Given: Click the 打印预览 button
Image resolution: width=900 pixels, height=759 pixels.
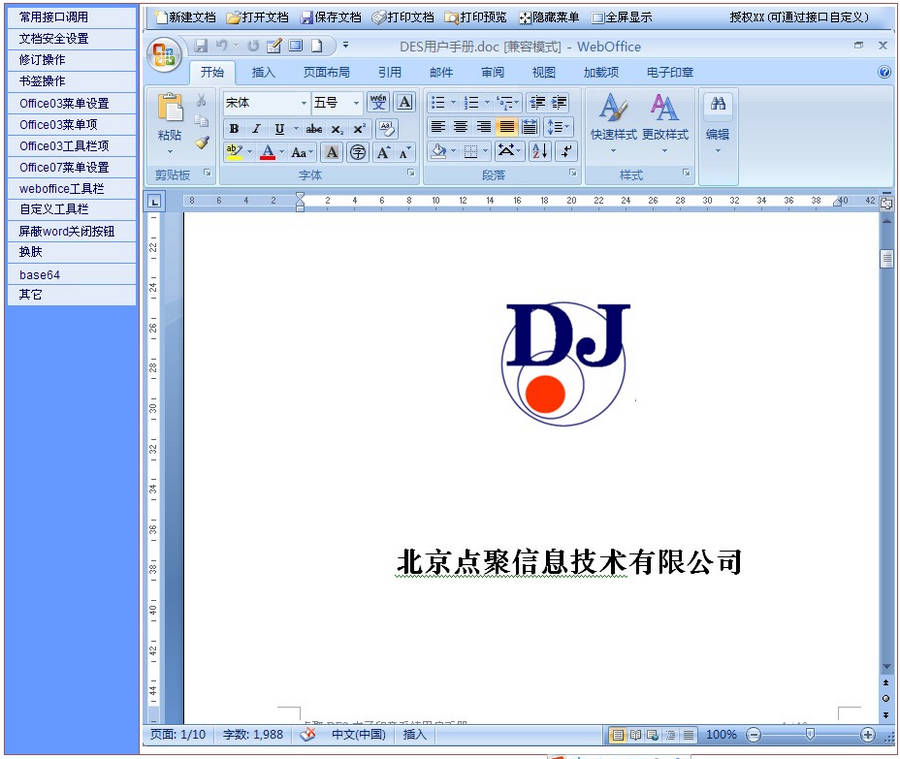Looking at the screenshot, I should coord(476,17).
